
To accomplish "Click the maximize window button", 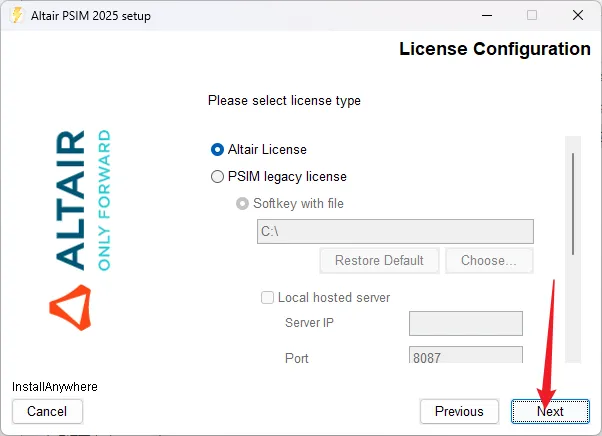I will pos(532,15).
